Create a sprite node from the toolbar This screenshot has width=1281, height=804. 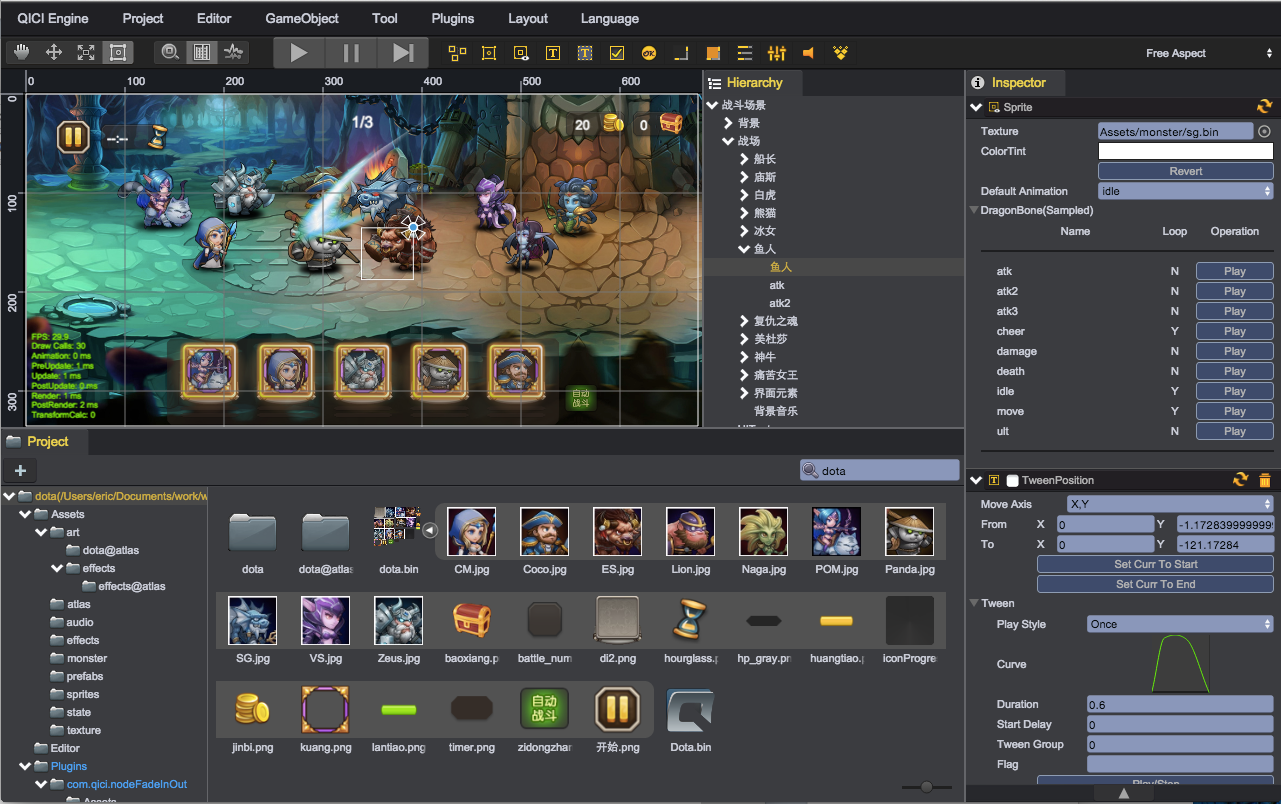coord(521,53)
